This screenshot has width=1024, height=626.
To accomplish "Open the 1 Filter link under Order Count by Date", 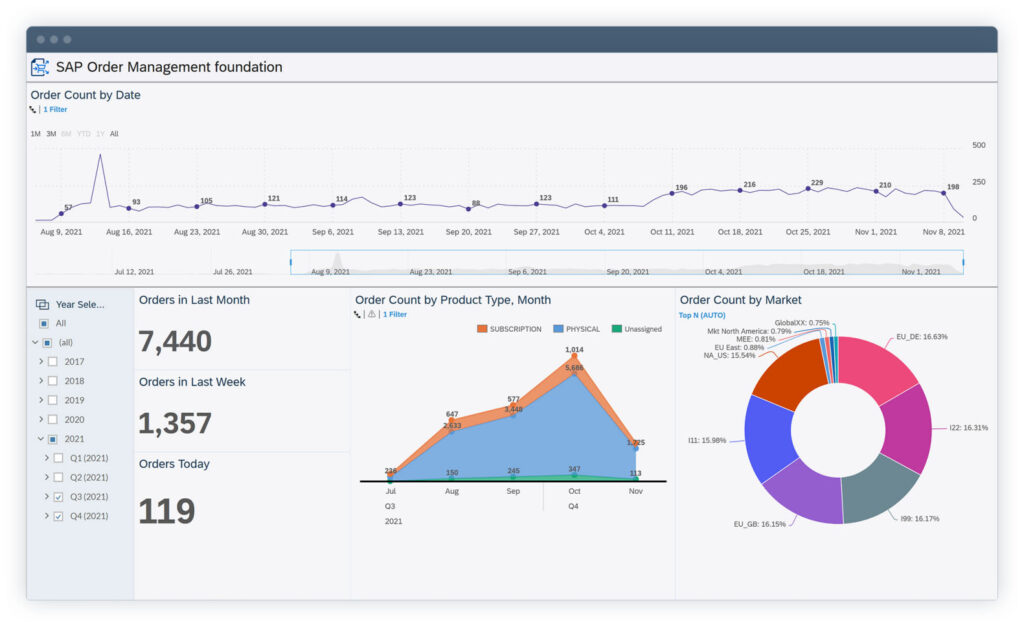I will [x=55, y=110].
